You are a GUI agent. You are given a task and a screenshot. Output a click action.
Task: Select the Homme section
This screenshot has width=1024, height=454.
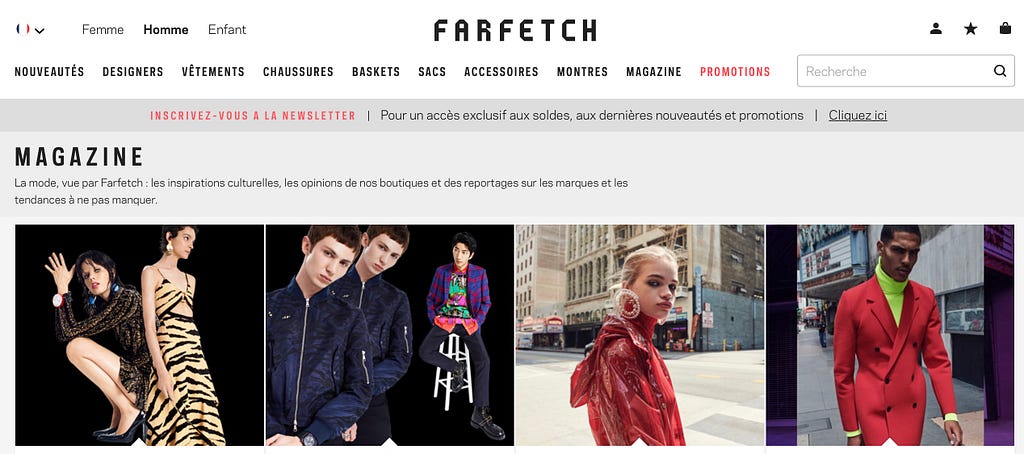[166, 29]
